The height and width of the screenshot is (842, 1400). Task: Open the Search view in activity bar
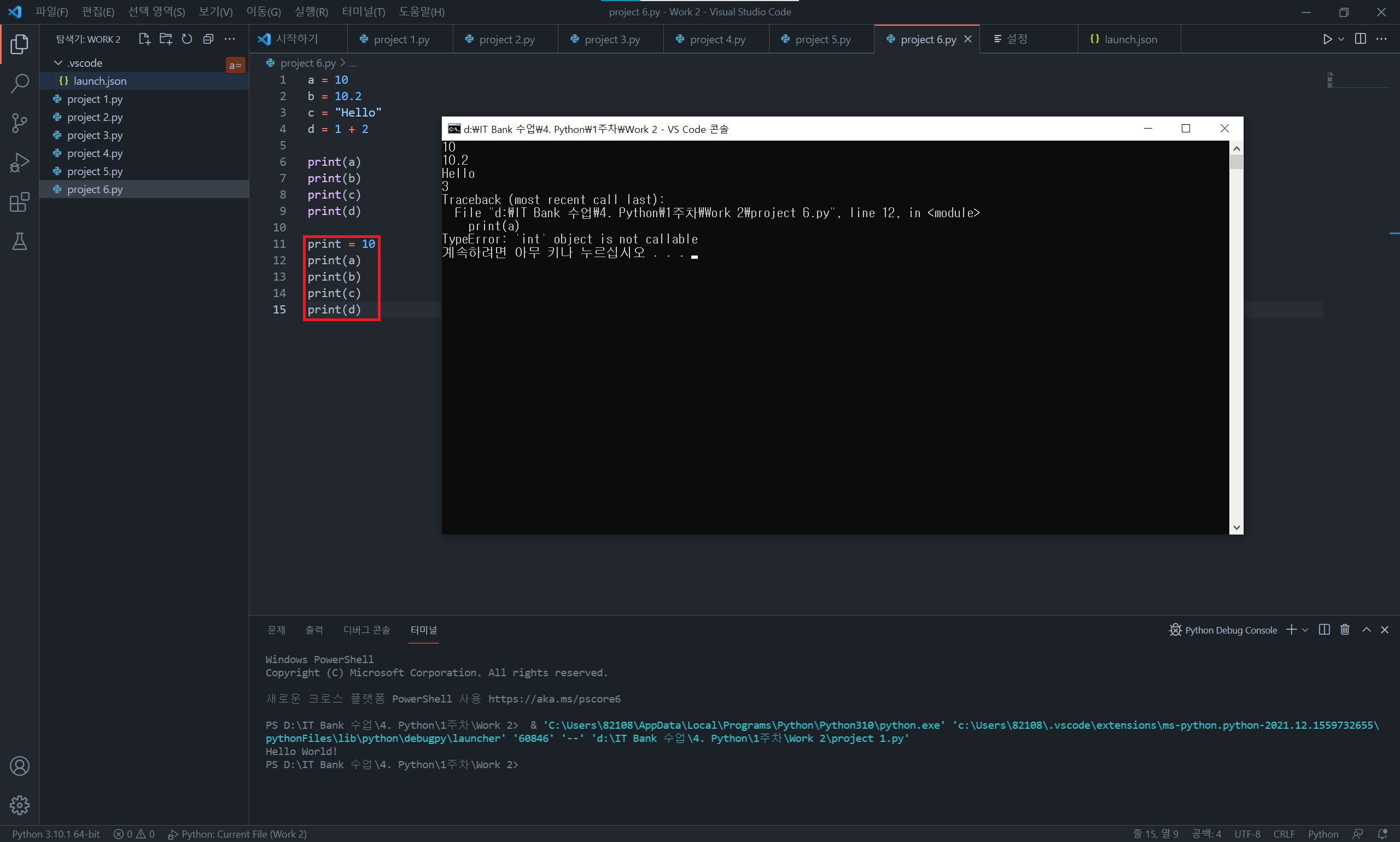coord(20,83)
